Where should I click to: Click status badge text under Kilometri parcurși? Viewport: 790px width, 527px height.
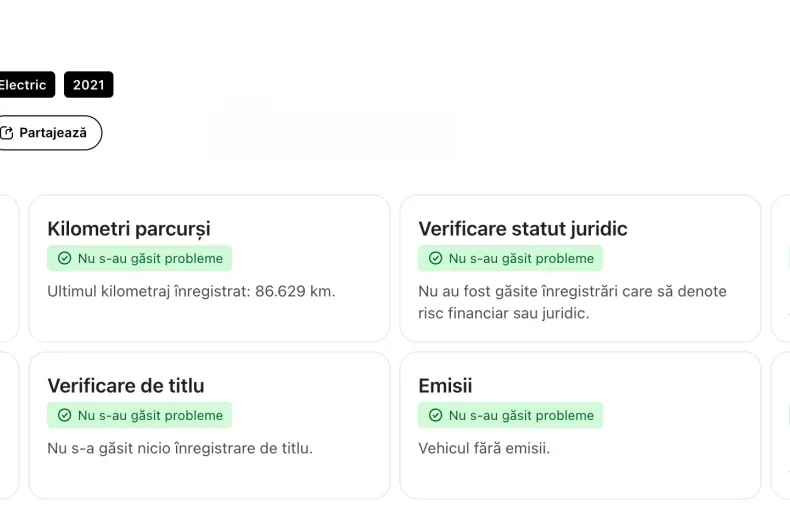(x=150, y=258)
